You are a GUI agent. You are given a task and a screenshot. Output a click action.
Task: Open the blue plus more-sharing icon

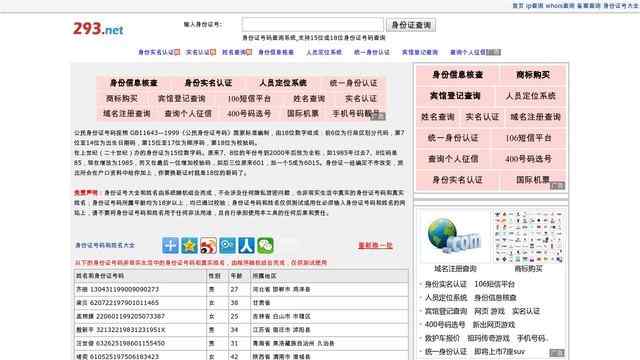coord(170,245)
